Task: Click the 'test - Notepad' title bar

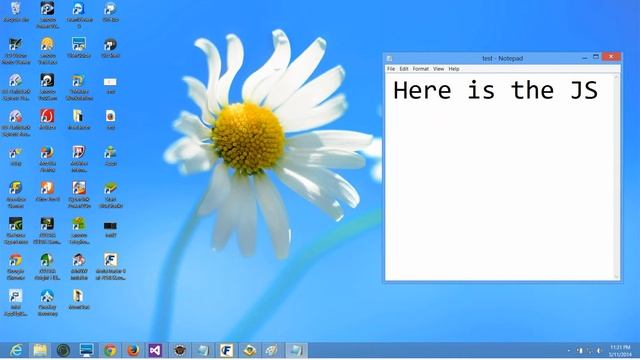Action: click(502, 58)
